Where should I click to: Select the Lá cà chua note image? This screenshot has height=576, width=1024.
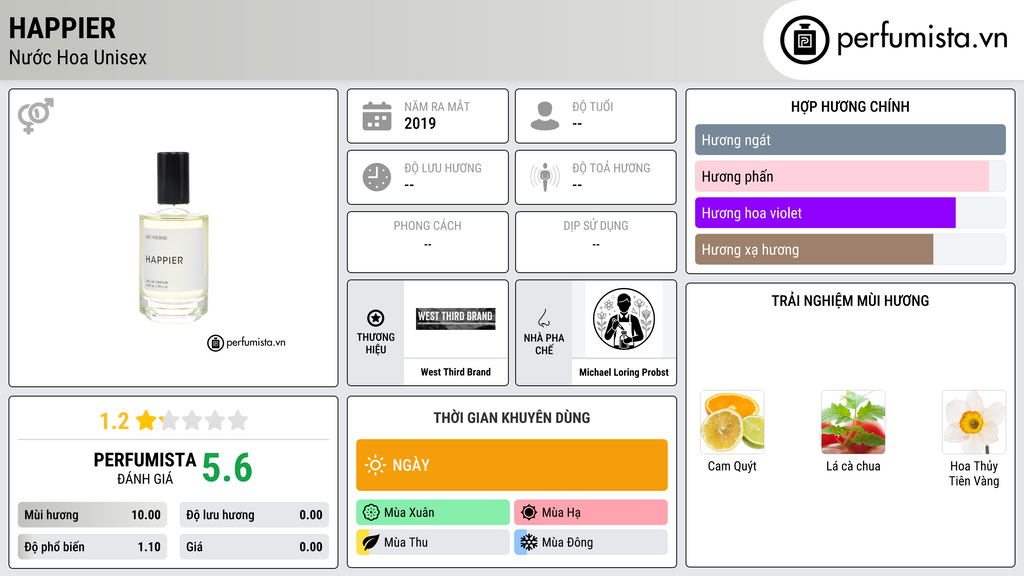[x=853, y=422]
